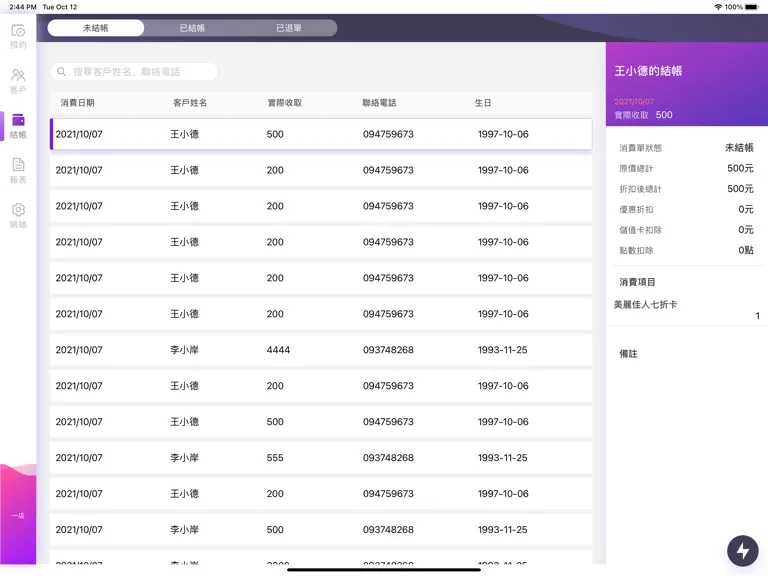Click the 生日 column header
The height and width of the screenshot is (576, 768).
point(482,103)
